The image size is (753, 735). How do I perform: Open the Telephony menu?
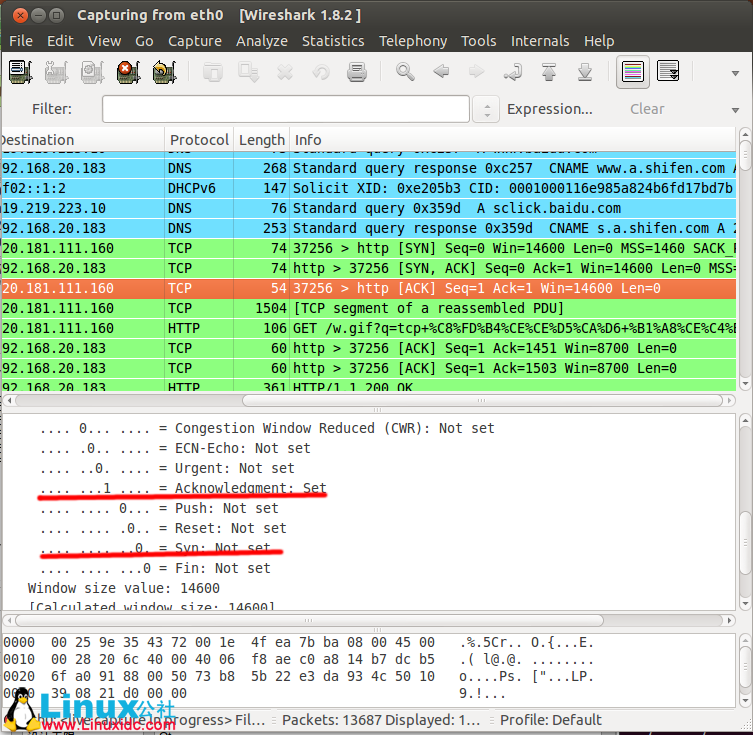coord(413,41)
